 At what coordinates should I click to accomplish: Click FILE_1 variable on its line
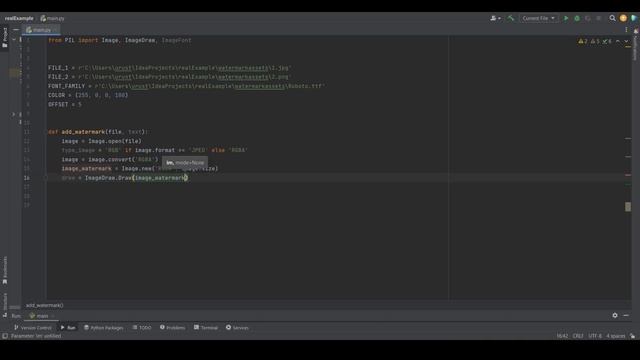point(58,68)
